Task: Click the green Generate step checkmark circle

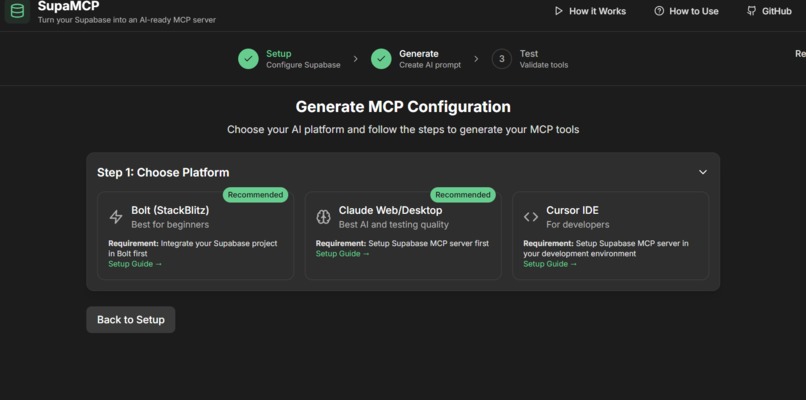Action: 381,59
